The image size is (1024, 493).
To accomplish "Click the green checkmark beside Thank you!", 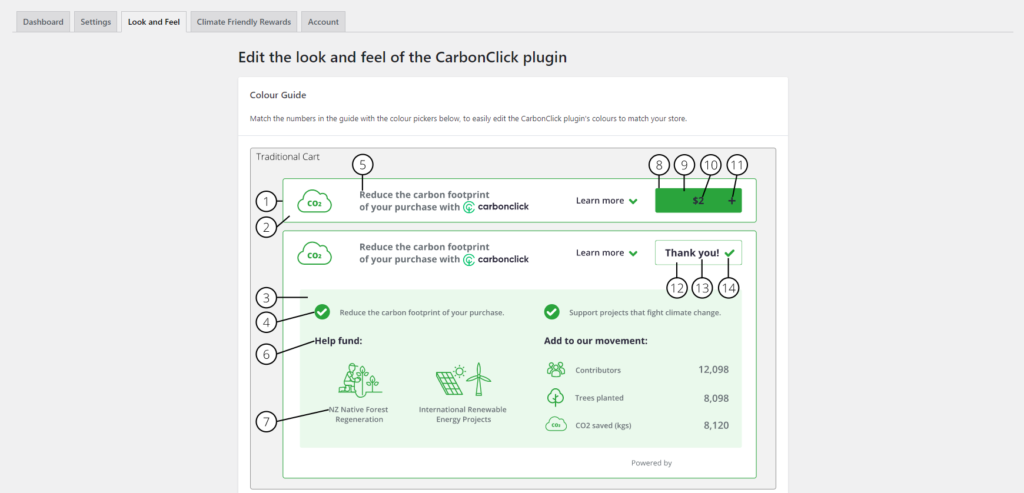I will [x=729, y=253].
